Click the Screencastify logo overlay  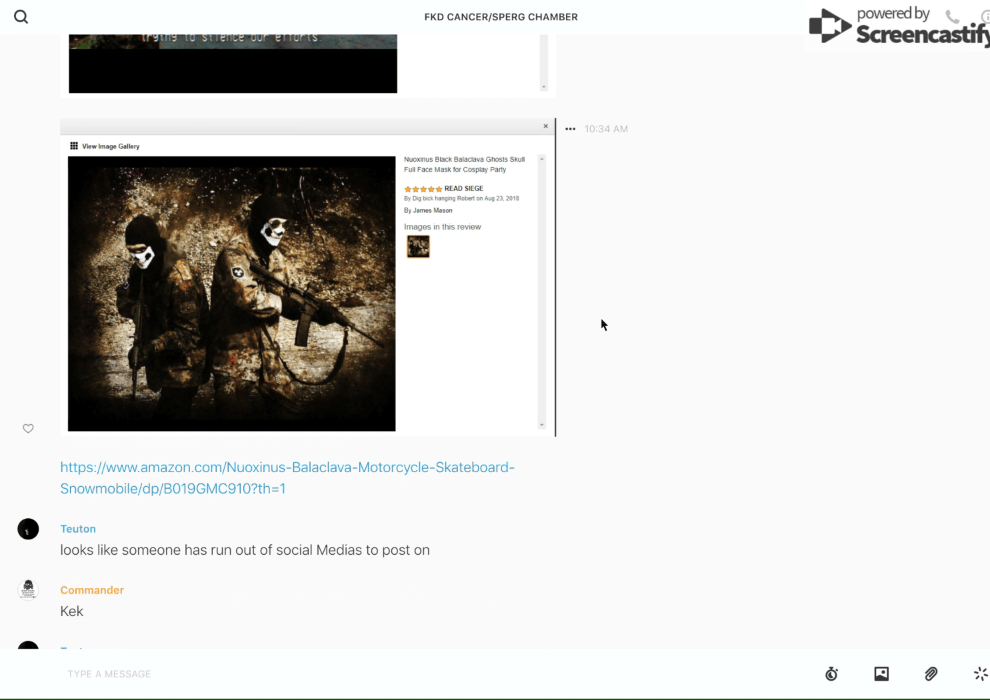tap(897, 27)
